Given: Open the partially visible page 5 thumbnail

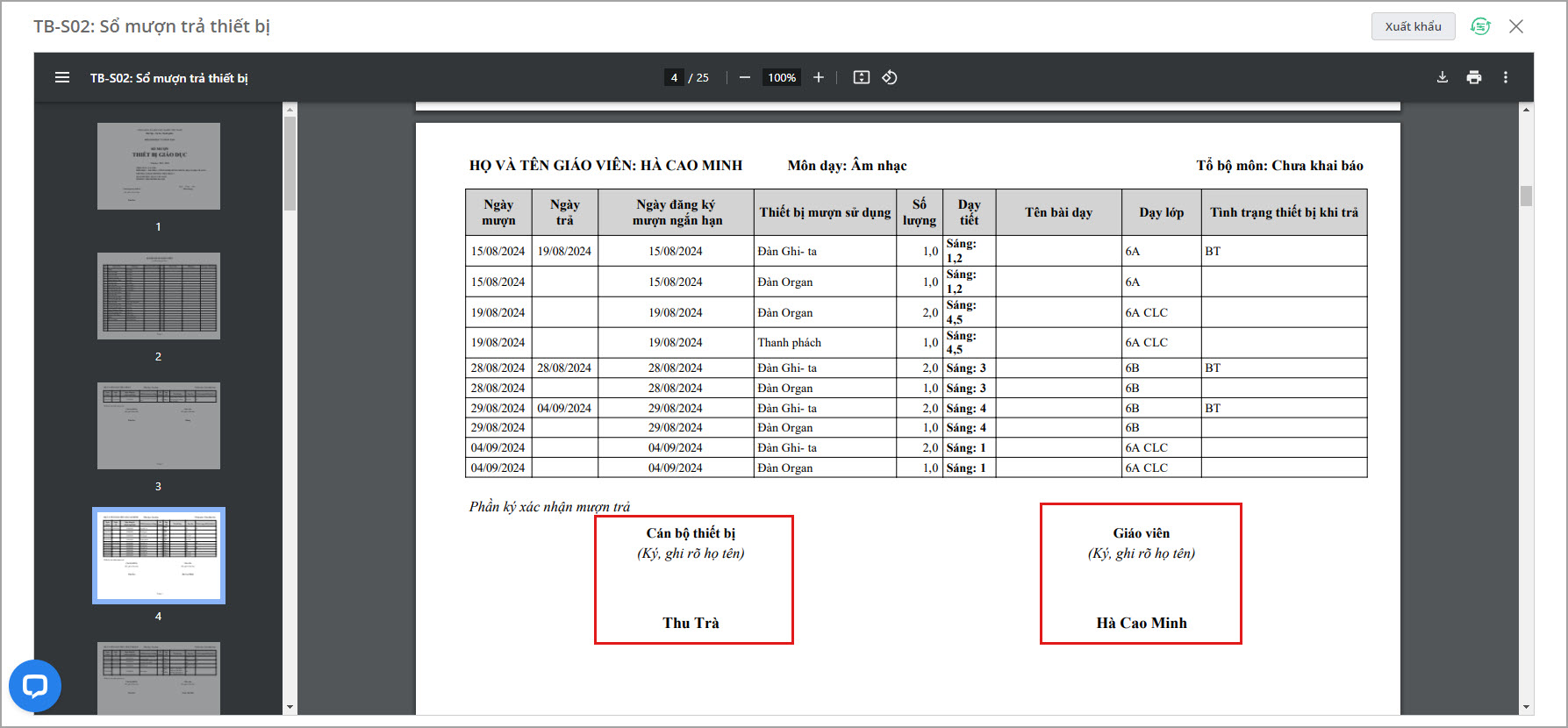Looking at the screenshot, I should coord(159,678).
